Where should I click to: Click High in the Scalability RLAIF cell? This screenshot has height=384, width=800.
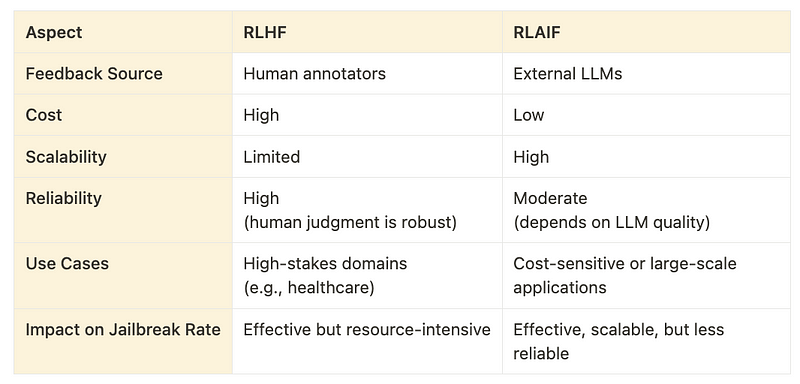pos(531,157)
